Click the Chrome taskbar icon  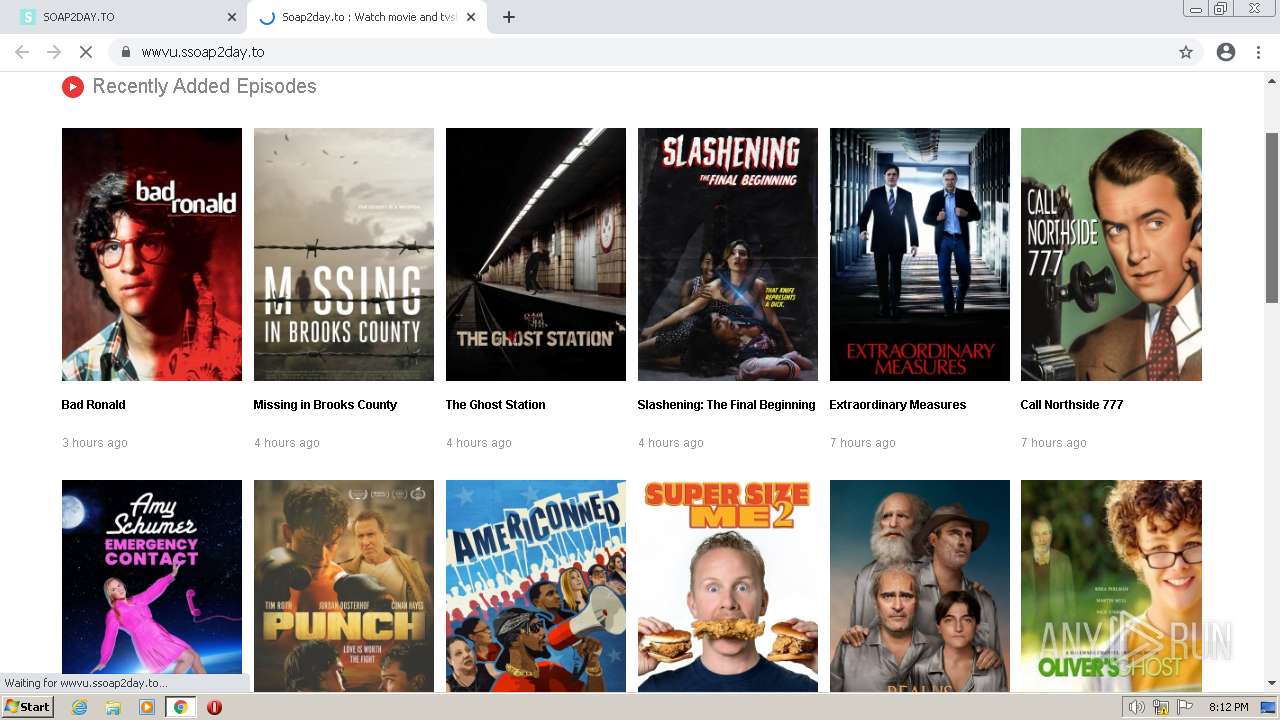[x=181, y=707]
